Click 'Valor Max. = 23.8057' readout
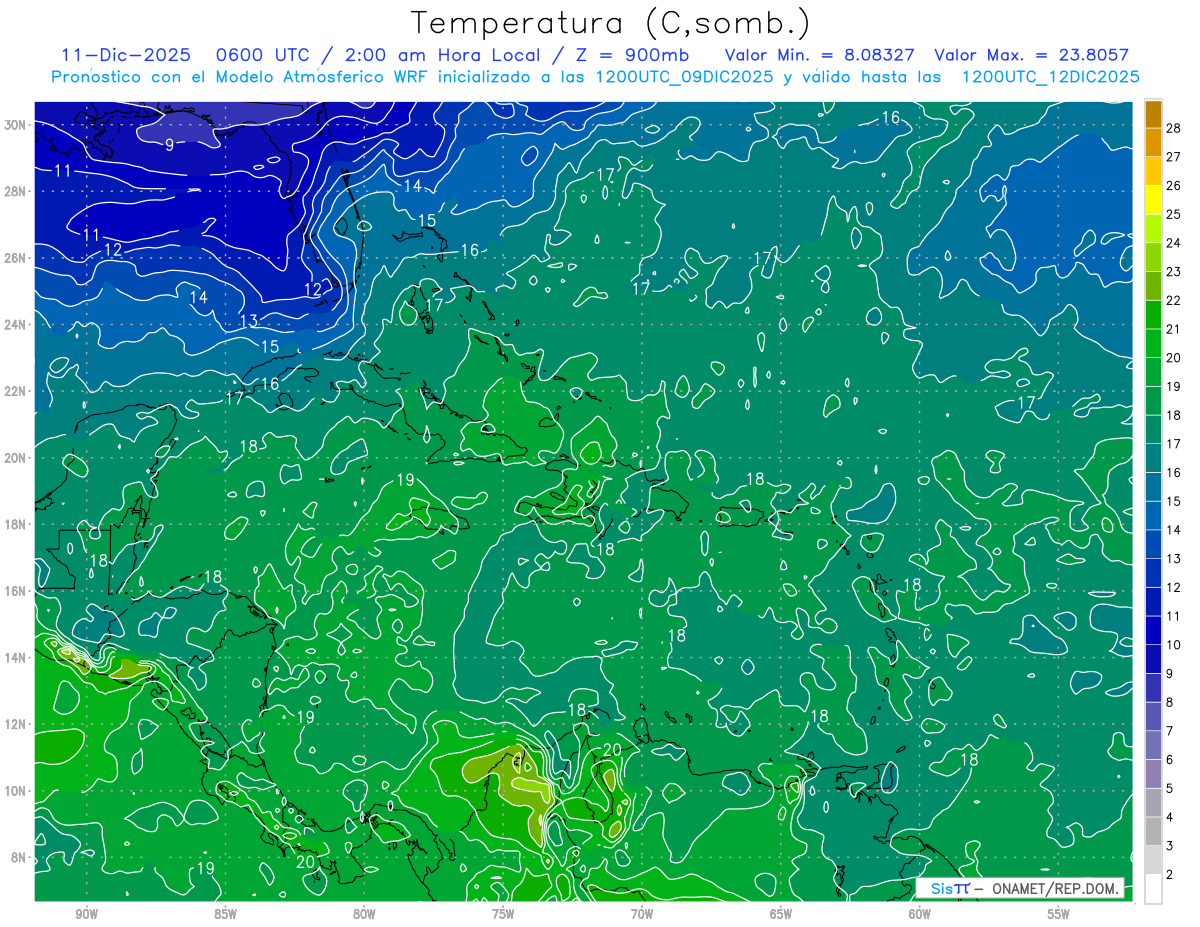Image resolution: width=1200 pixels, height=927 pixels. tap(1031, 55)
